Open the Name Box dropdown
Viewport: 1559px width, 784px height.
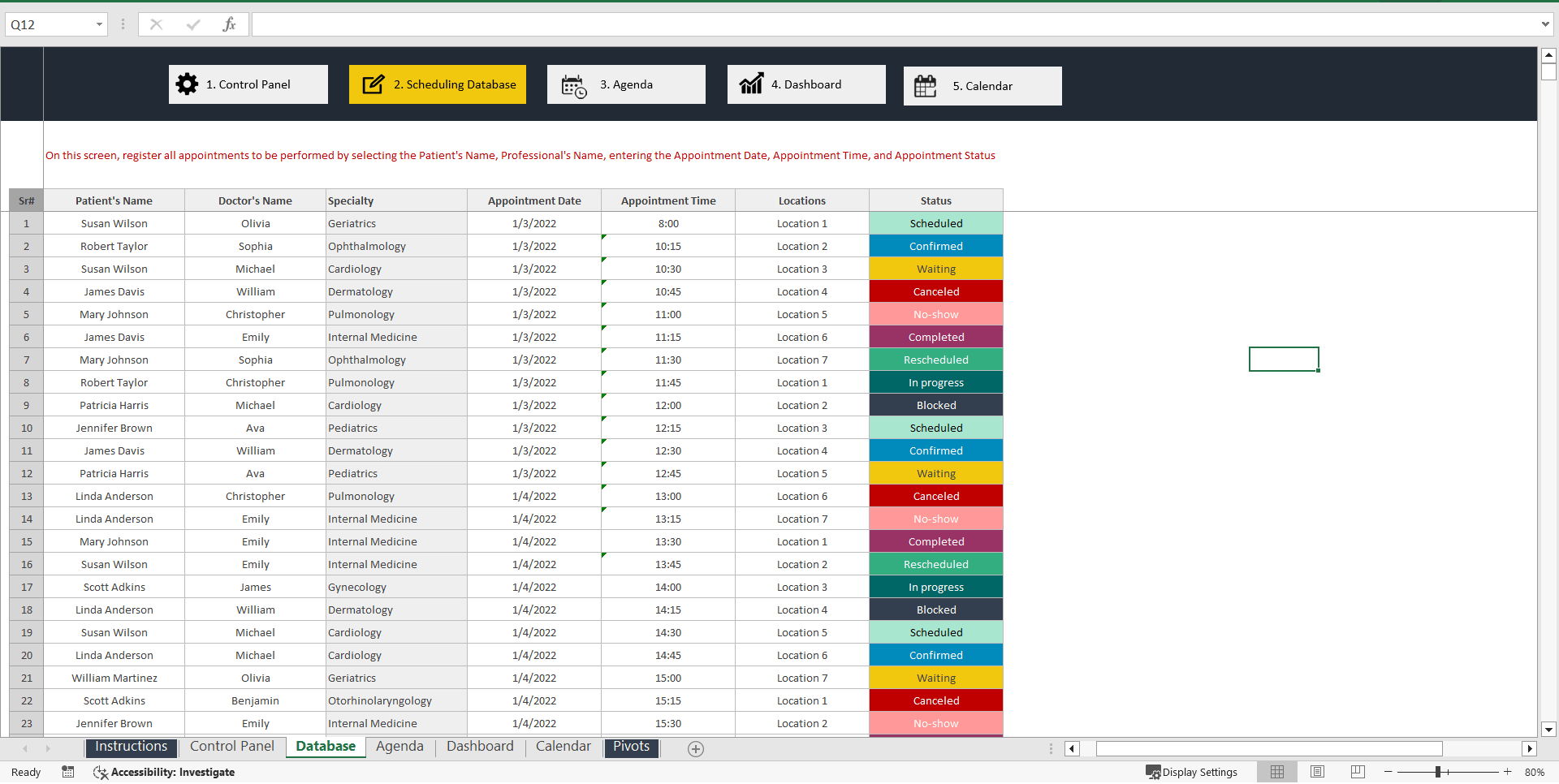pos(99,24)
